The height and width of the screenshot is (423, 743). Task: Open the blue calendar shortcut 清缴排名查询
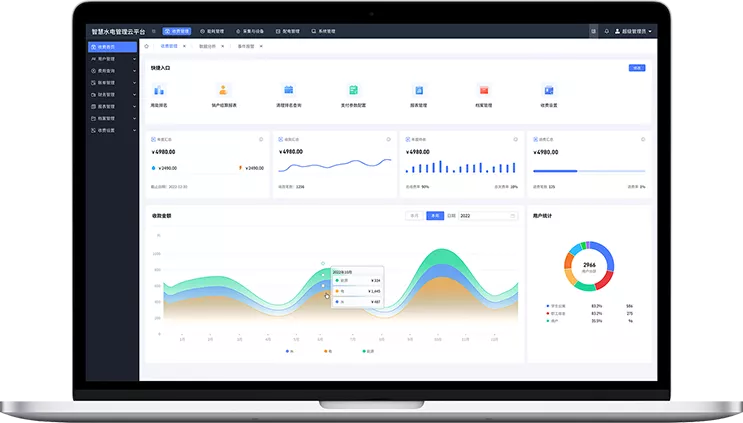pyautogui.click(x=289, y=90)
